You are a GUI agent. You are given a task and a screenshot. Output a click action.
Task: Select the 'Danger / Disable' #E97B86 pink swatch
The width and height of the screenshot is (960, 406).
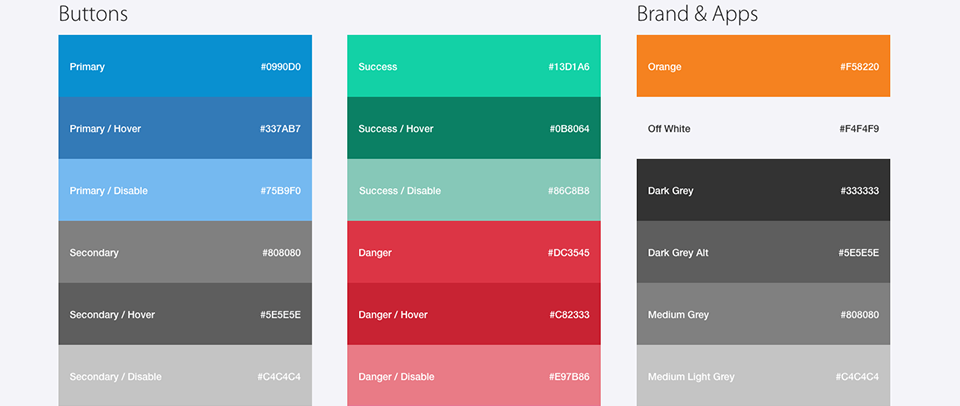pos(474,375)
